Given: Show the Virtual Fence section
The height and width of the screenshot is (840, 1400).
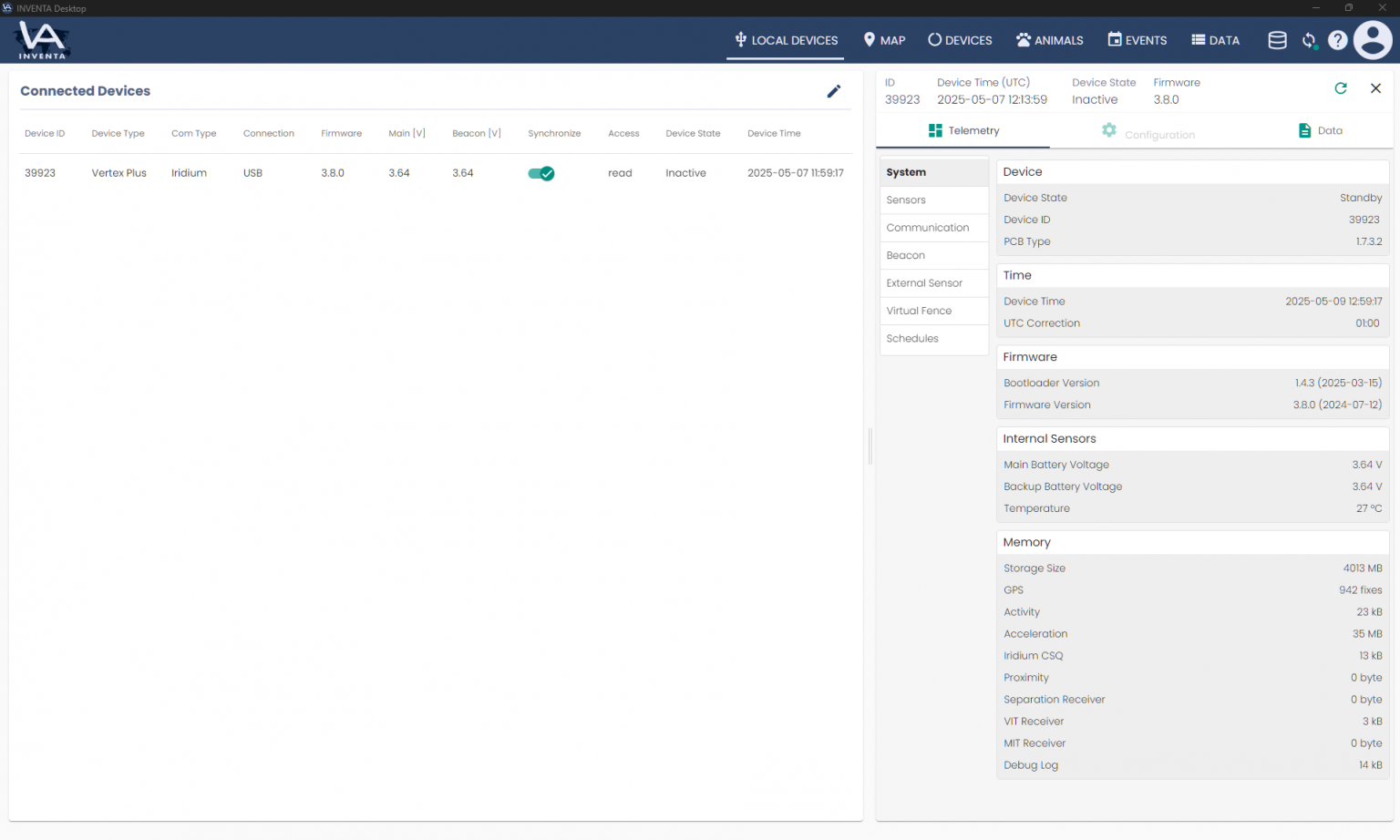Looking at the screenshot, I should pos(919,311).
